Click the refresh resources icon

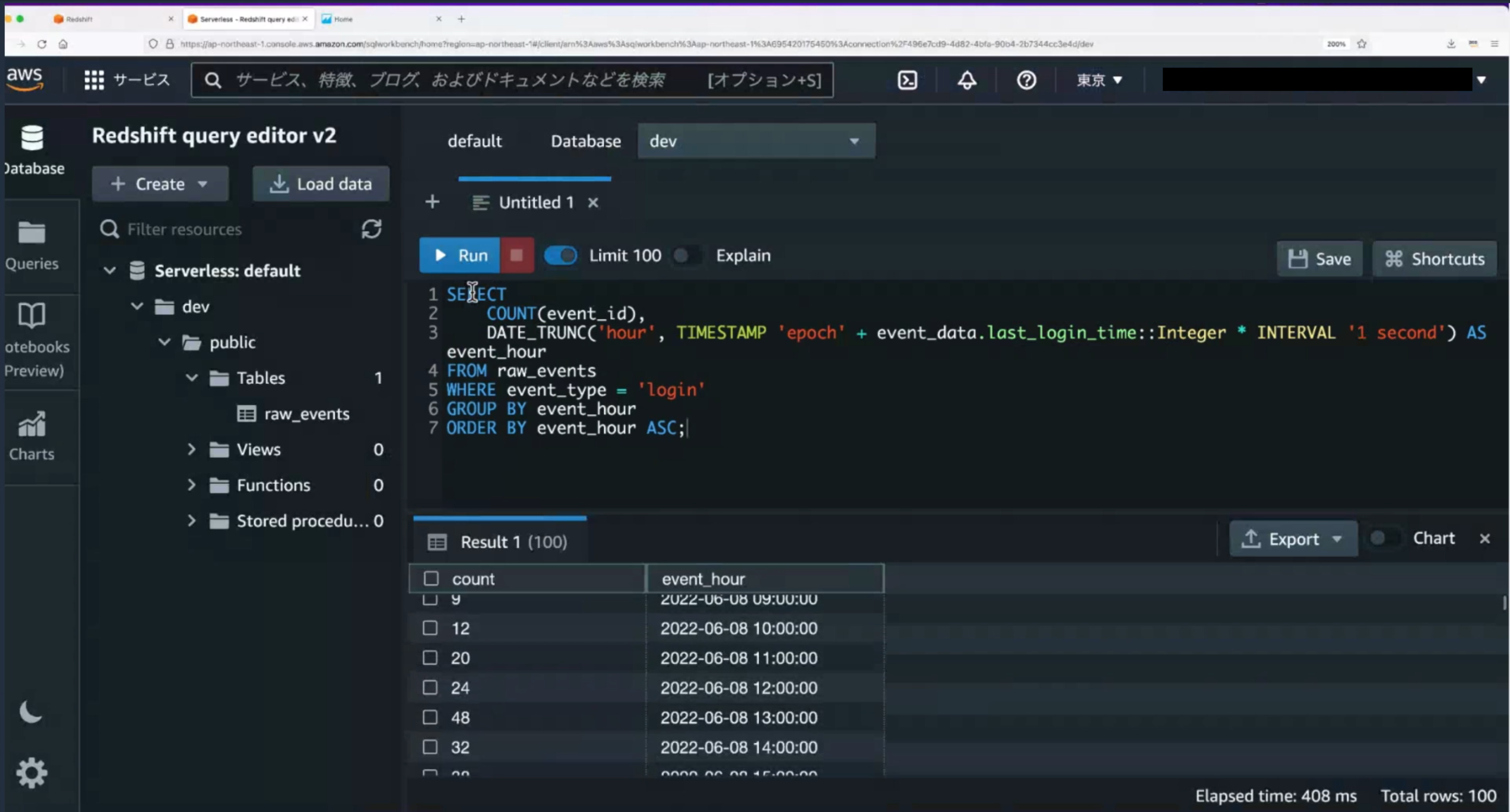(x=371, y=229)
